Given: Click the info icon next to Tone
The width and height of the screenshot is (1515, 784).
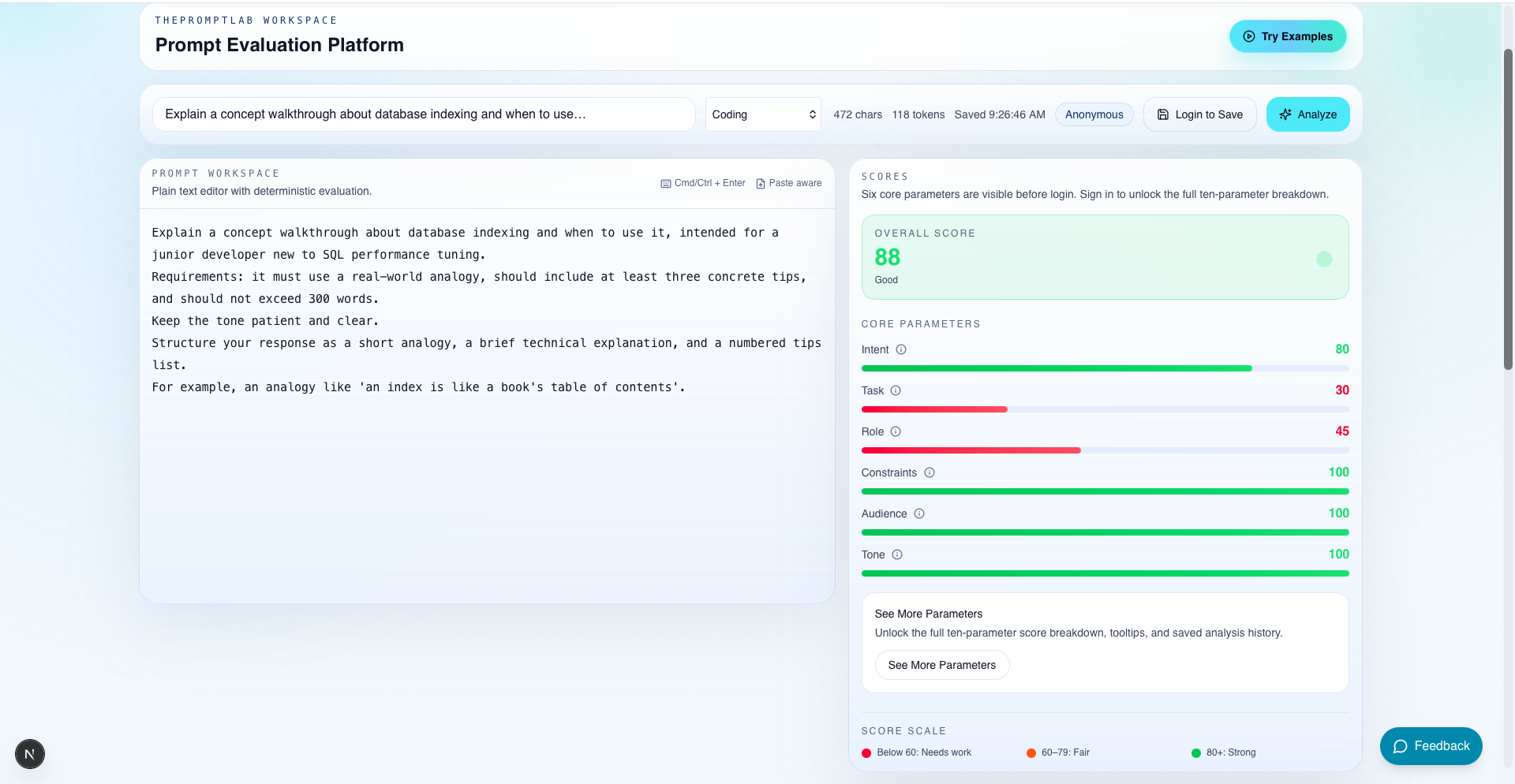Looking at the screenshot, I should coord(897,554).
